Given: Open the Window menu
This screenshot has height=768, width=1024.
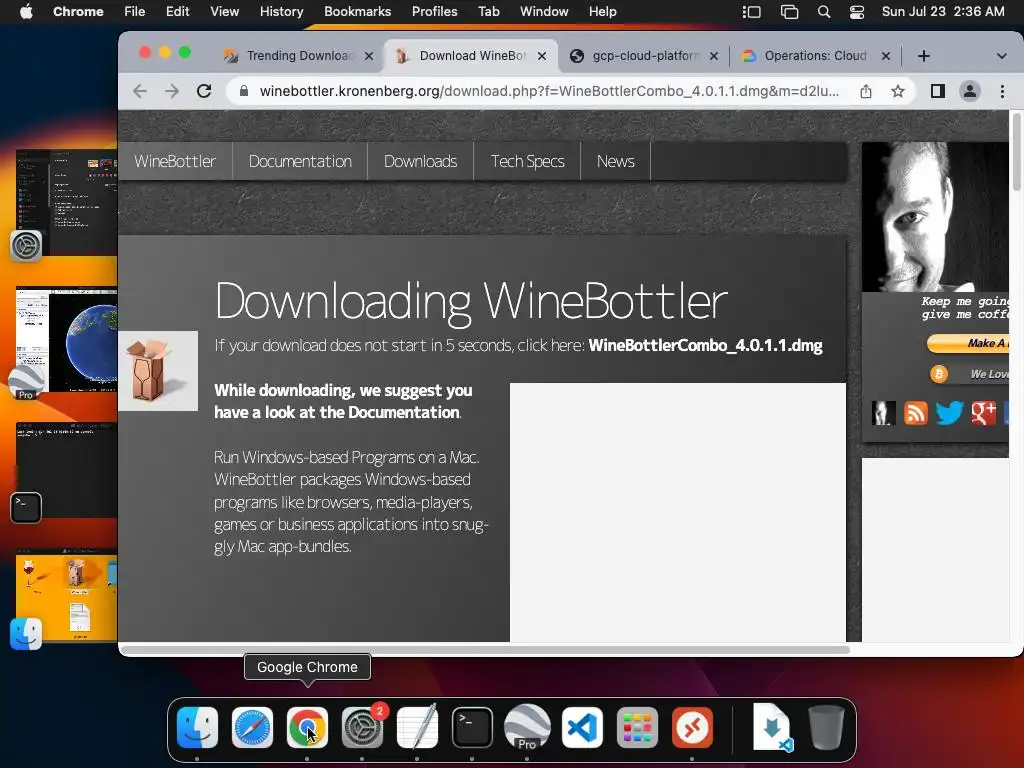Looking at the screenshot, I should pos(544,12).
